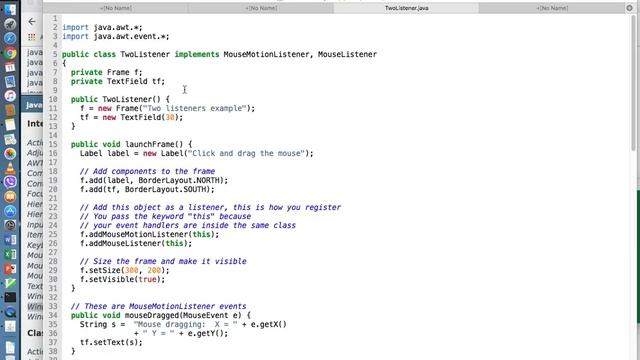Click the add tab button in the tab bar
The image size is (640, 360).
coord(629,8)
